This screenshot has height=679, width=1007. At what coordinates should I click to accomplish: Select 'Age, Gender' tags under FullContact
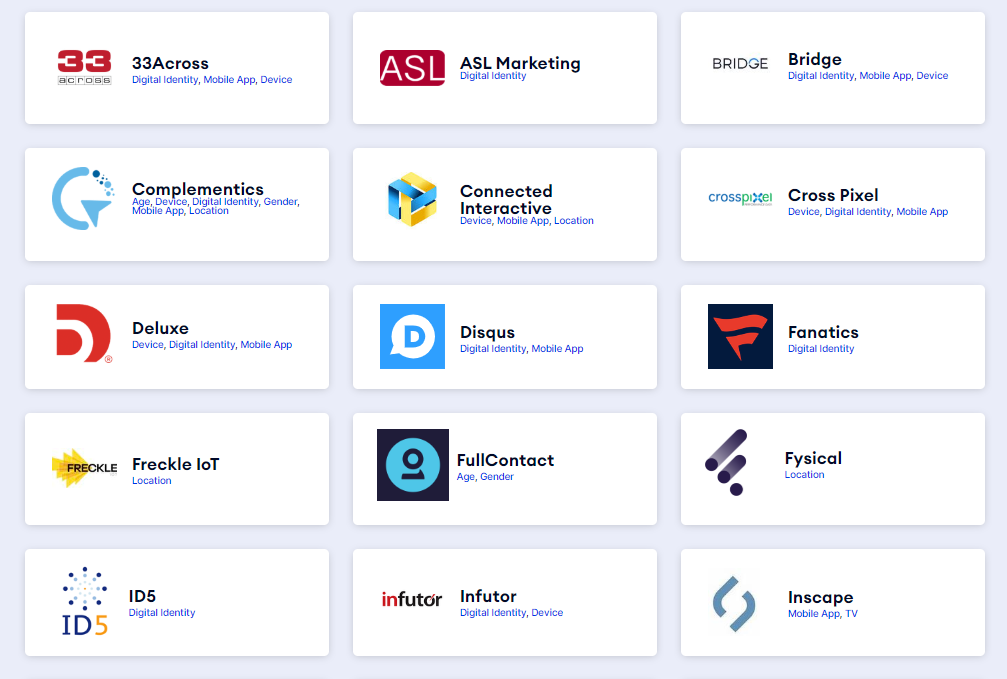click(485, 477)
